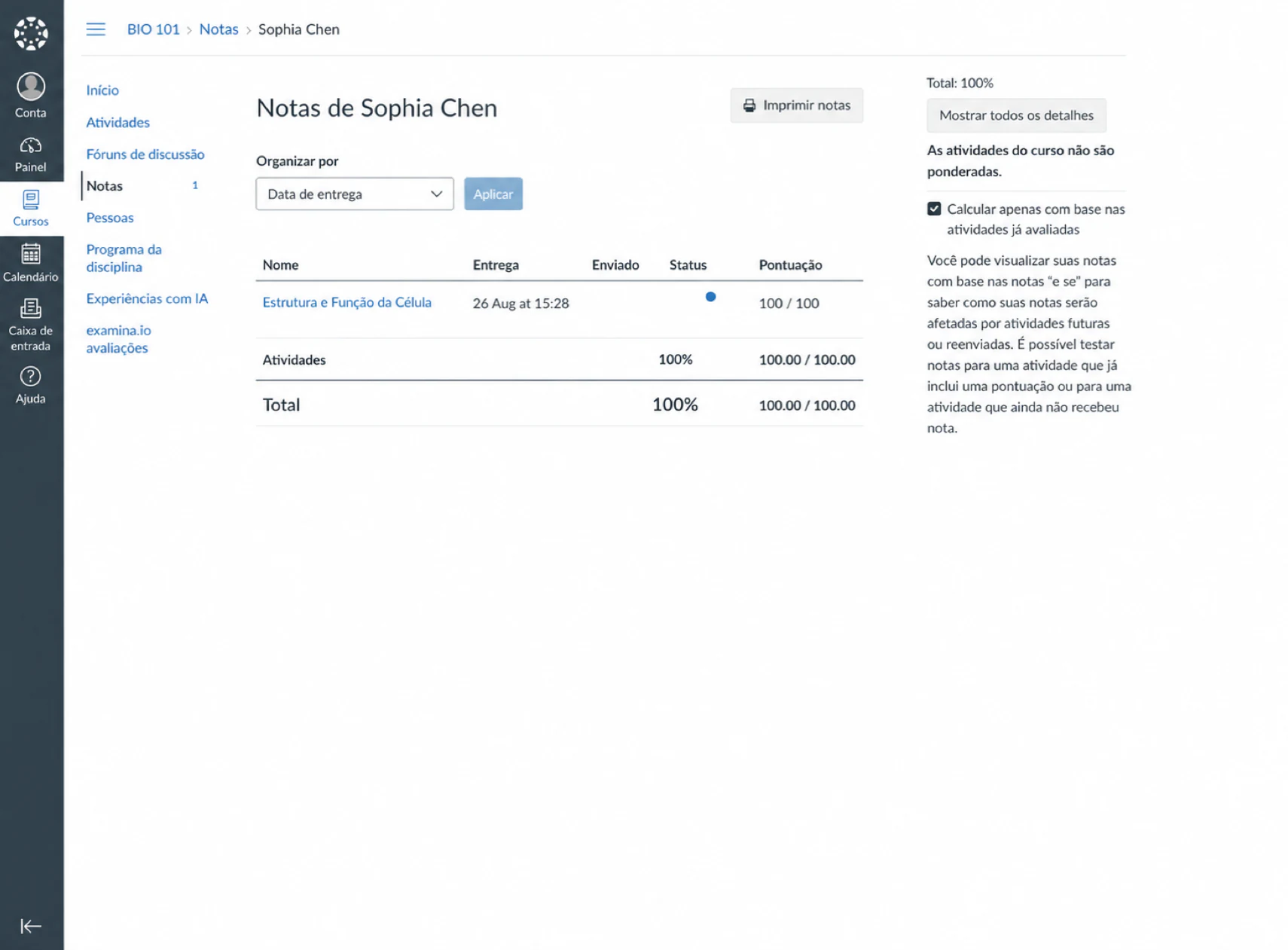Click the Atividades group row label

[295, 359]
